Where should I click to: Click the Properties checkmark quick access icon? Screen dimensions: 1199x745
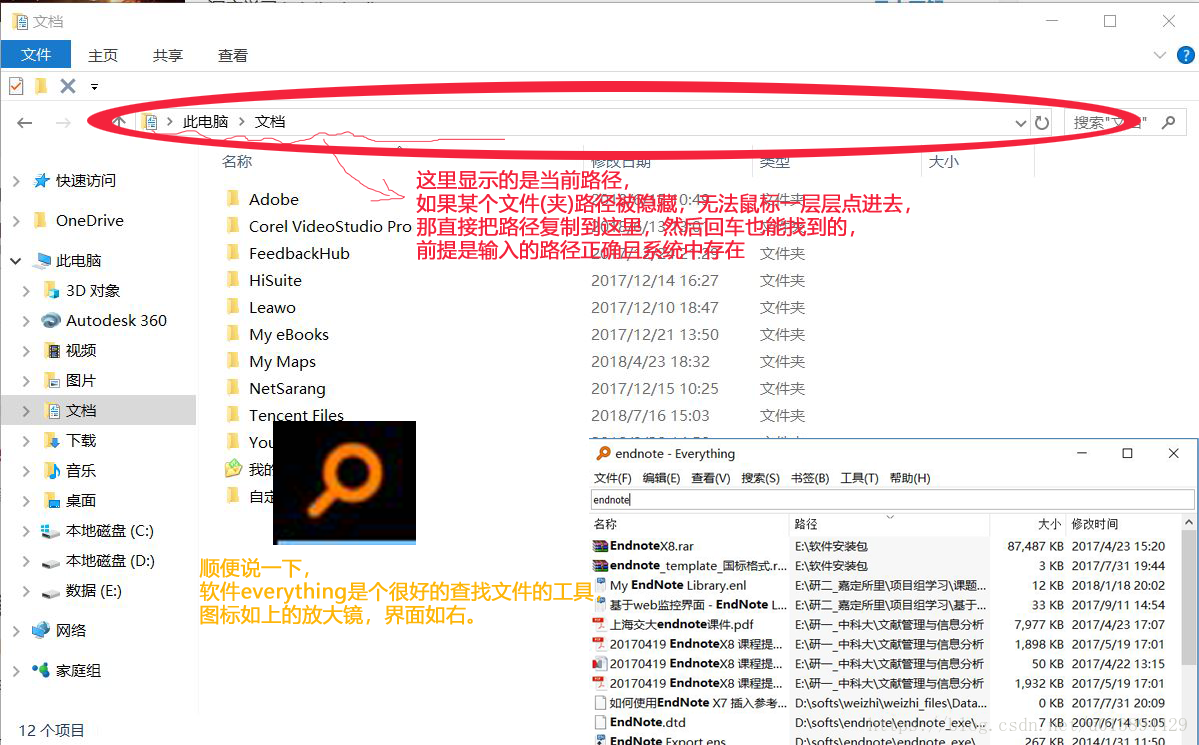16,86
